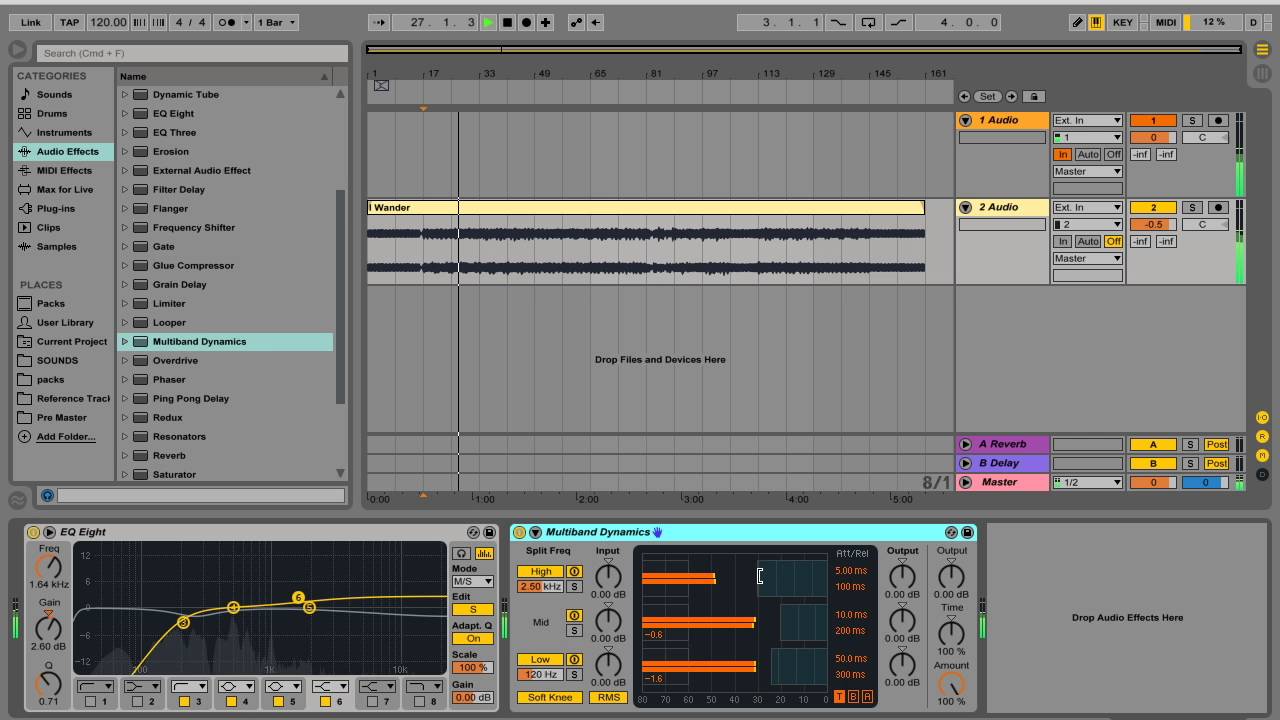Unfold EQ Eight device triangle icon

(49, 532)
